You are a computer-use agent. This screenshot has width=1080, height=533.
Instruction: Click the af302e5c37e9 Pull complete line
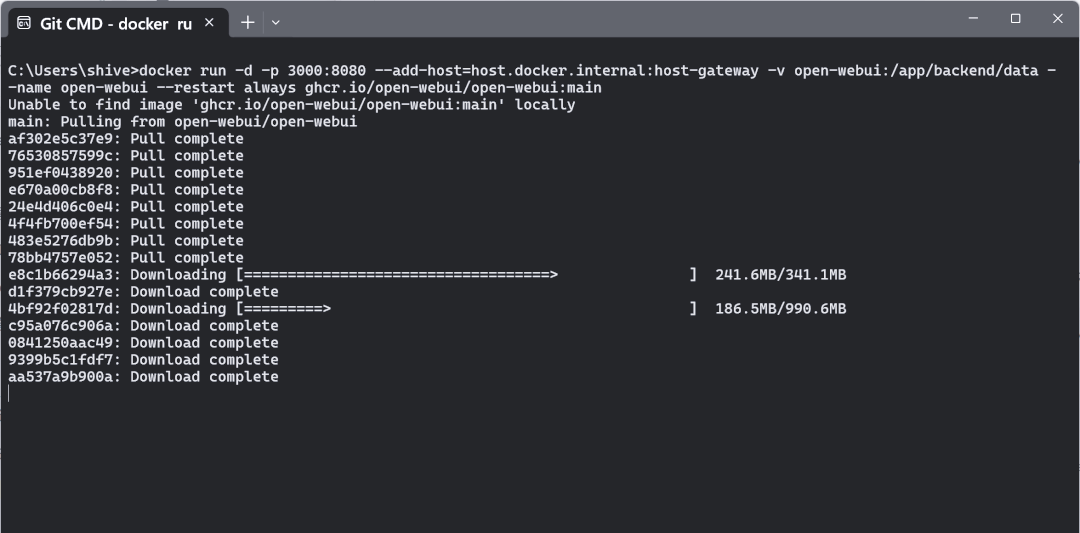(126, 139)
